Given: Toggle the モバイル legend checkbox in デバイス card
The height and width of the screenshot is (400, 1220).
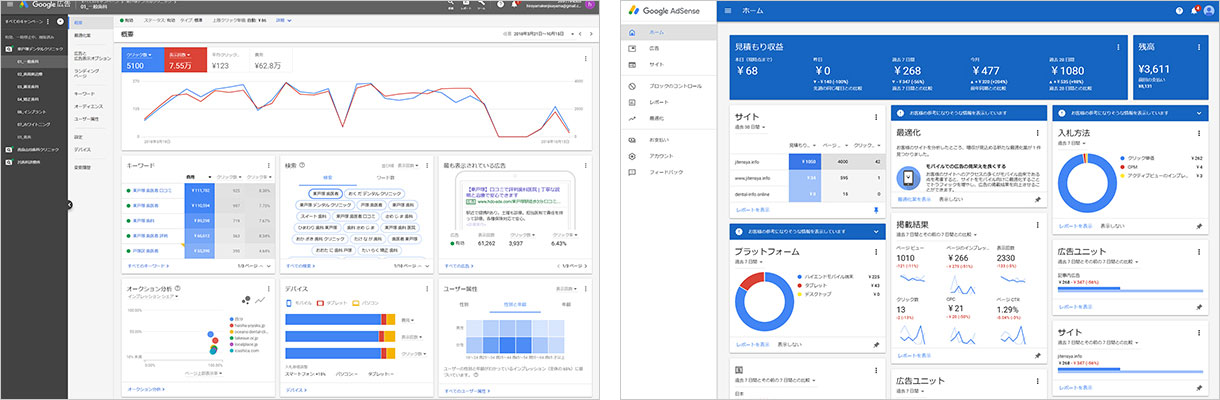Looking at the screenshot, I should [289, 301].
